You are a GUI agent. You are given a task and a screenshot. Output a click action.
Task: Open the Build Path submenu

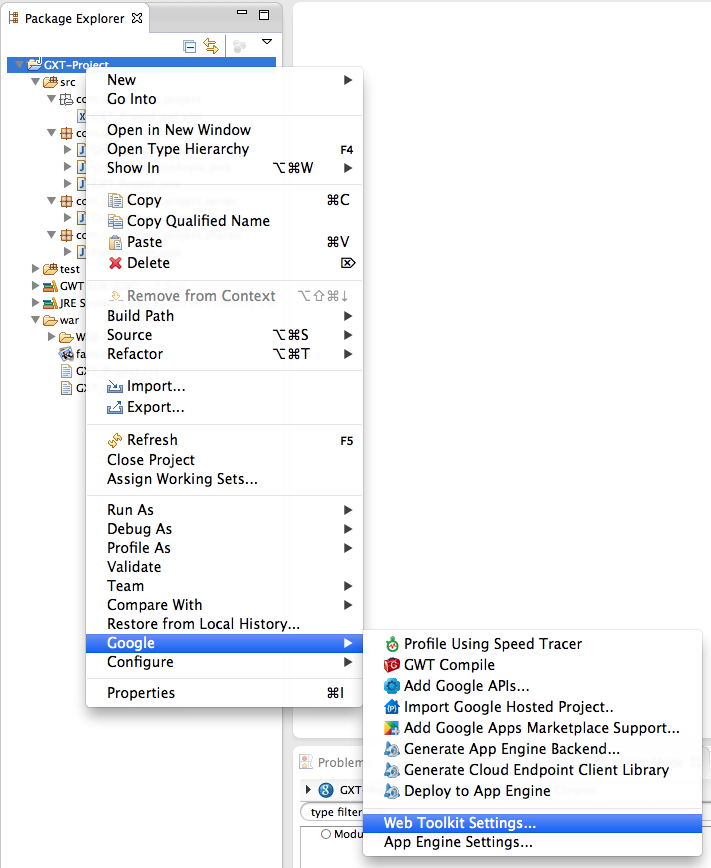click(x=224, y=316)
